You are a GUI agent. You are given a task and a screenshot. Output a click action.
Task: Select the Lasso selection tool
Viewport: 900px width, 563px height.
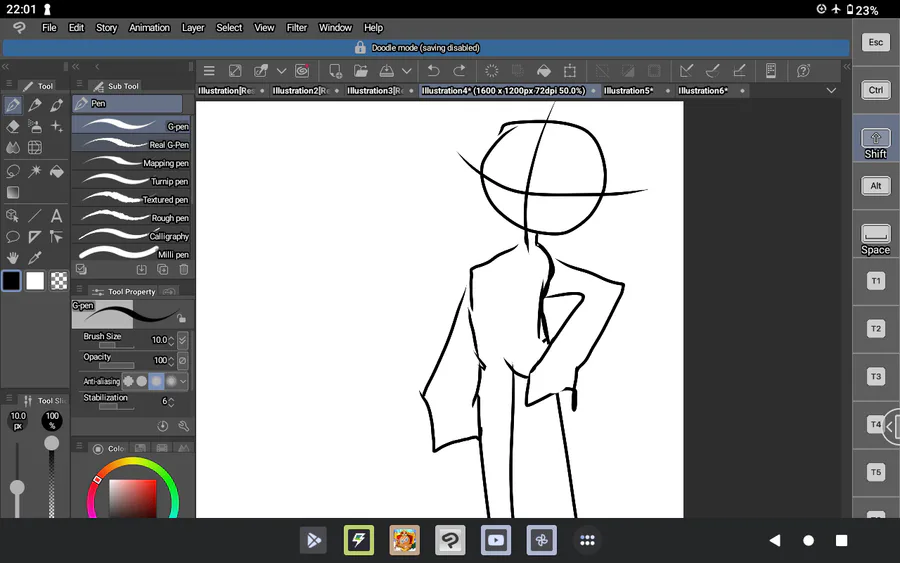pos(13,171)
